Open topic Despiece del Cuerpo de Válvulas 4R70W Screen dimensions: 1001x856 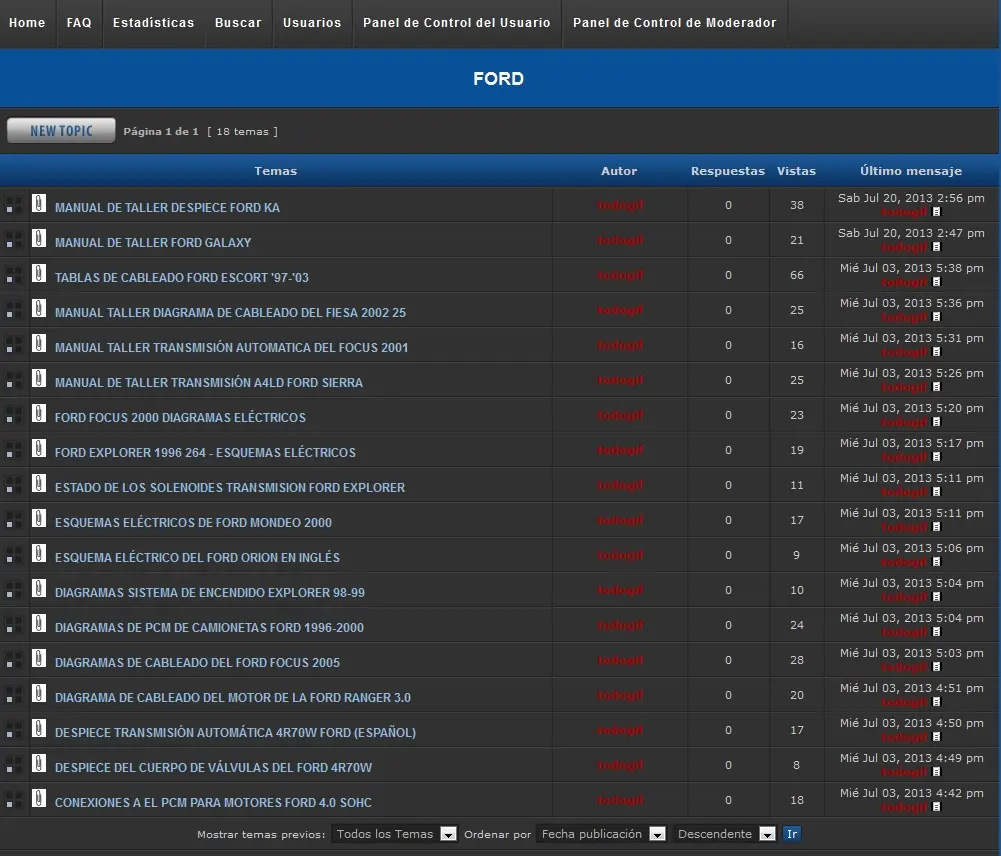coord(213,767)
